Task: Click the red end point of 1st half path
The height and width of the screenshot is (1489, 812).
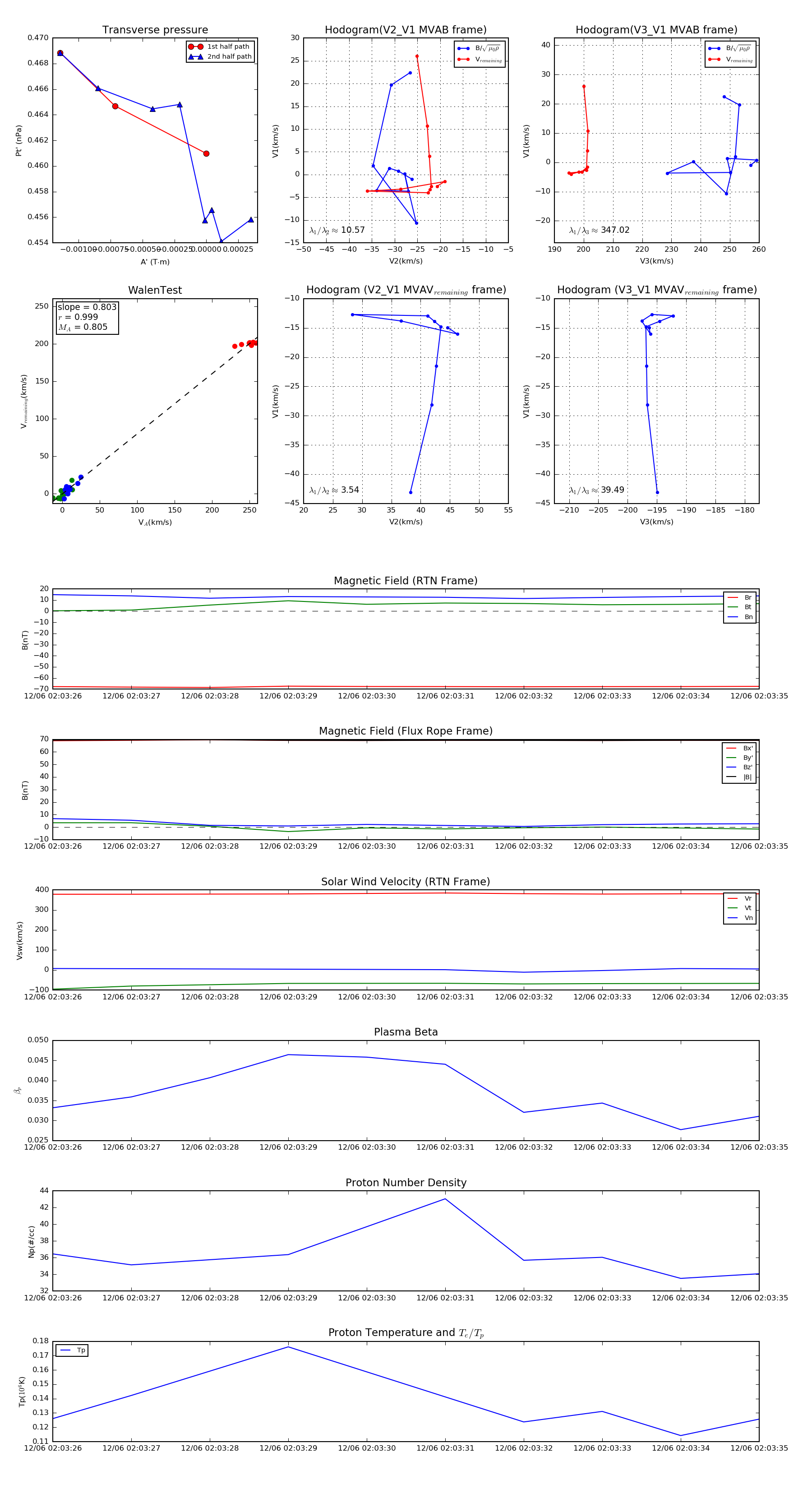Action: [x=206, y=154]
